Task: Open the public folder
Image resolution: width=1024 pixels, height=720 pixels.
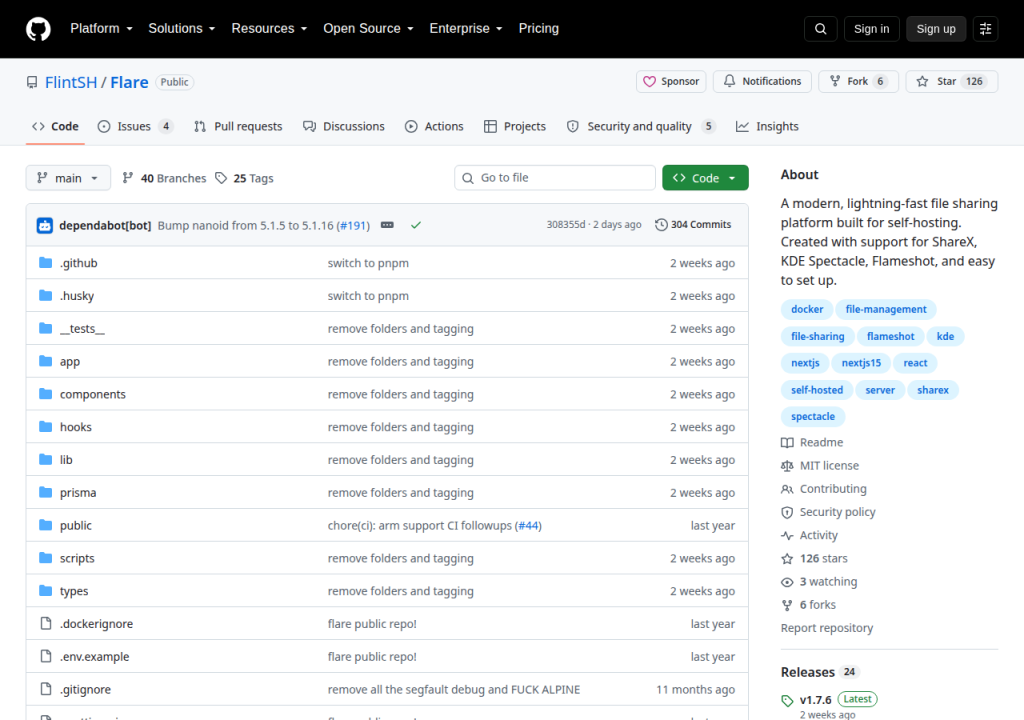Action: 76,525
